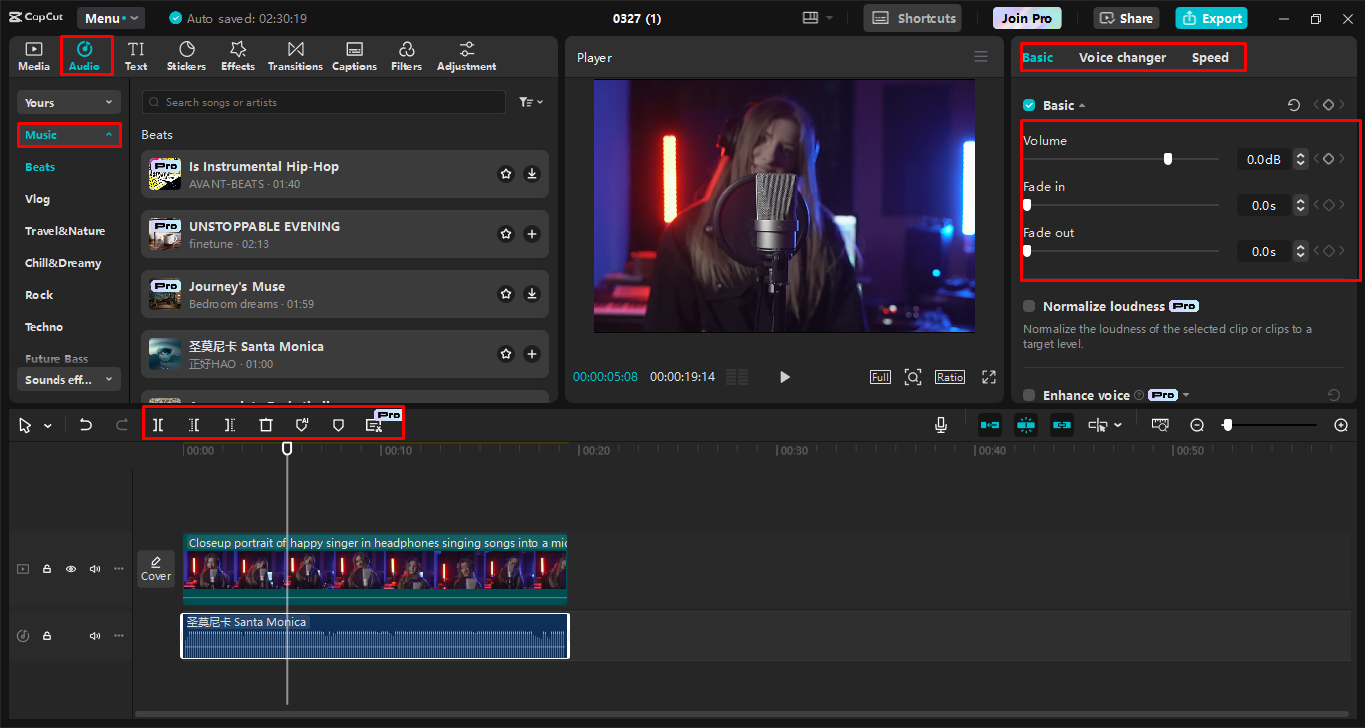Expand the Sounds effects category
The width and height of the screenshot is (1365, 728).
pyautogui.click(x=69, y=380)
